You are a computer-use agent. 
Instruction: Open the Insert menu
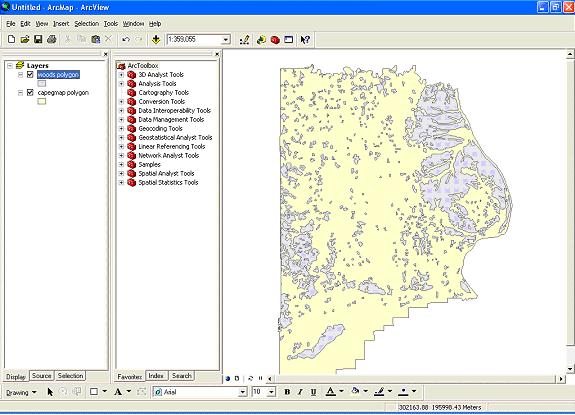coord(61,23)
